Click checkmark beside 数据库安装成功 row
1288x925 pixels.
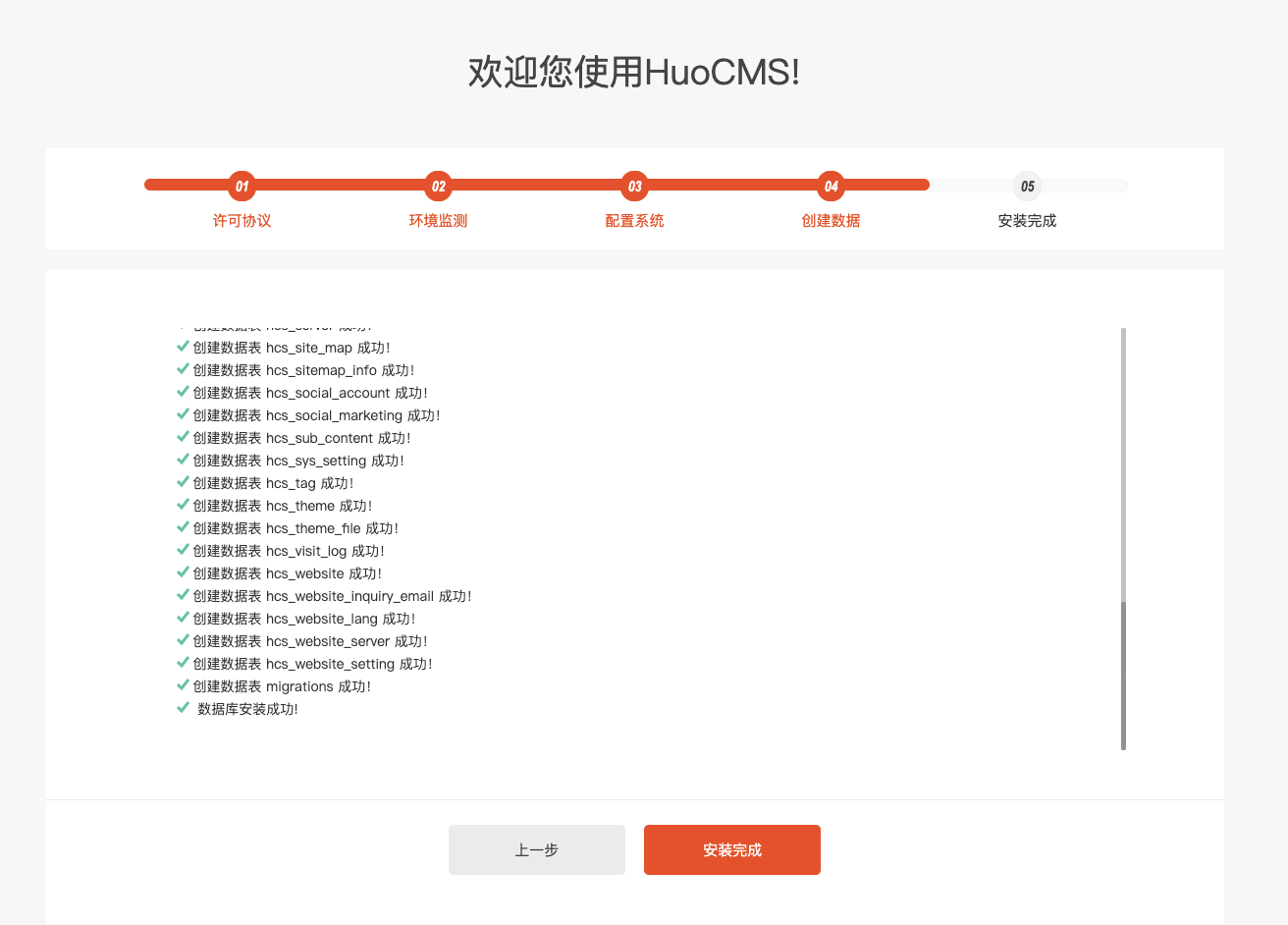click(x=183, y=708)
